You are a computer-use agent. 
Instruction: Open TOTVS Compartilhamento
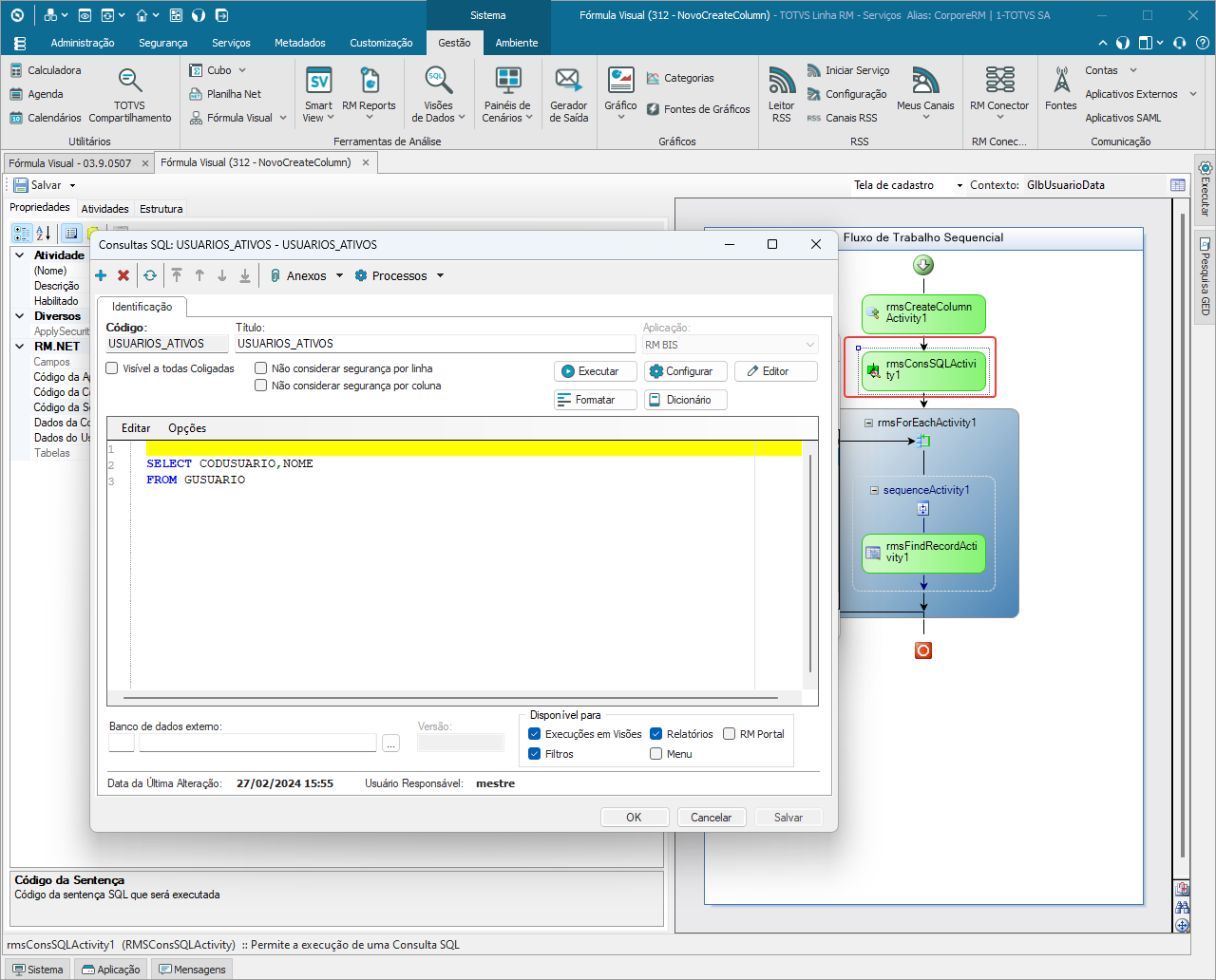(130, 96)
